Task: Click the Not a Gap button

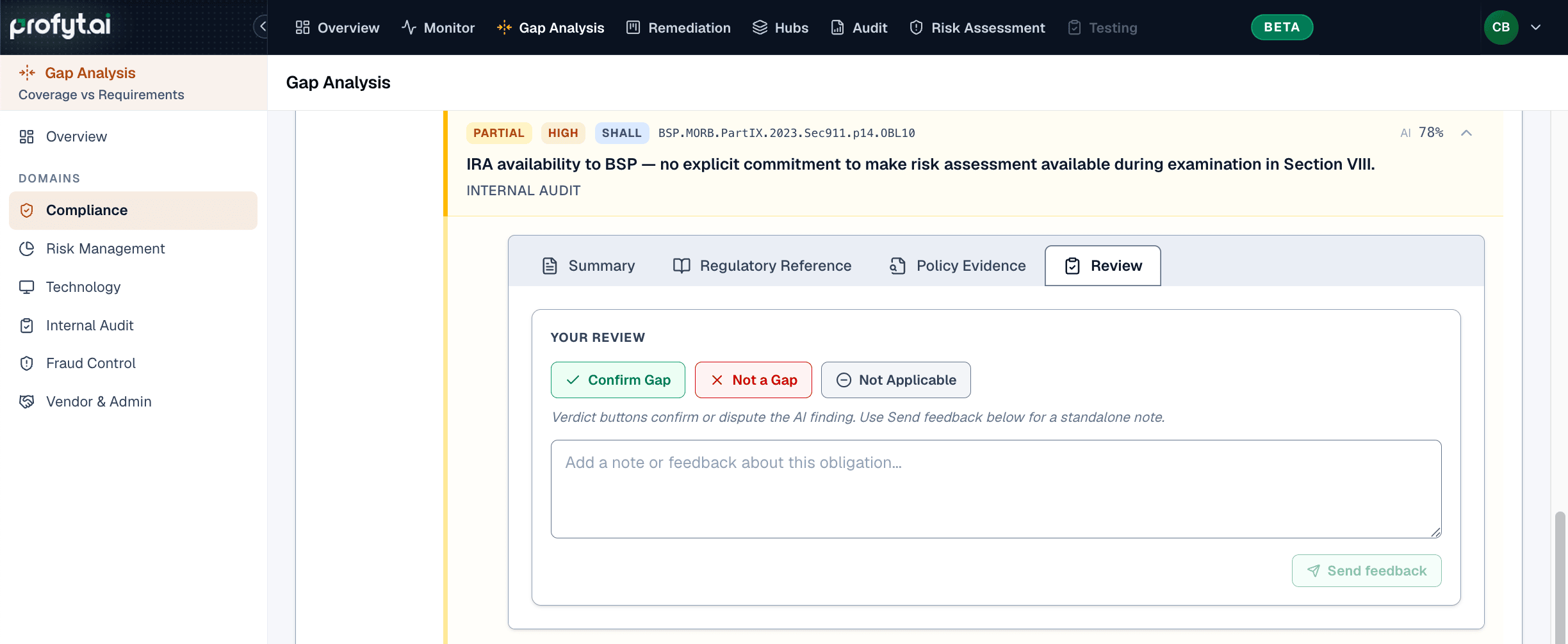Action: point(753,380)
